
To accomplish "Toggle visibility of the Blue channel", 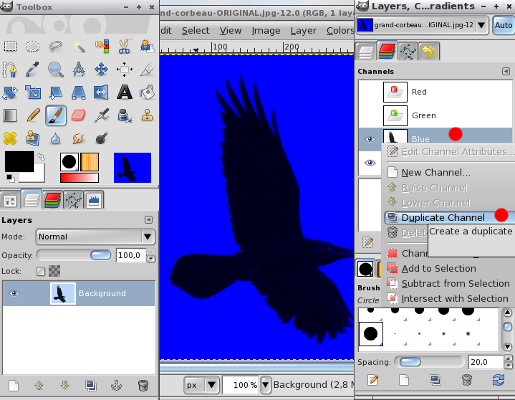I will [x=370, y=139].
